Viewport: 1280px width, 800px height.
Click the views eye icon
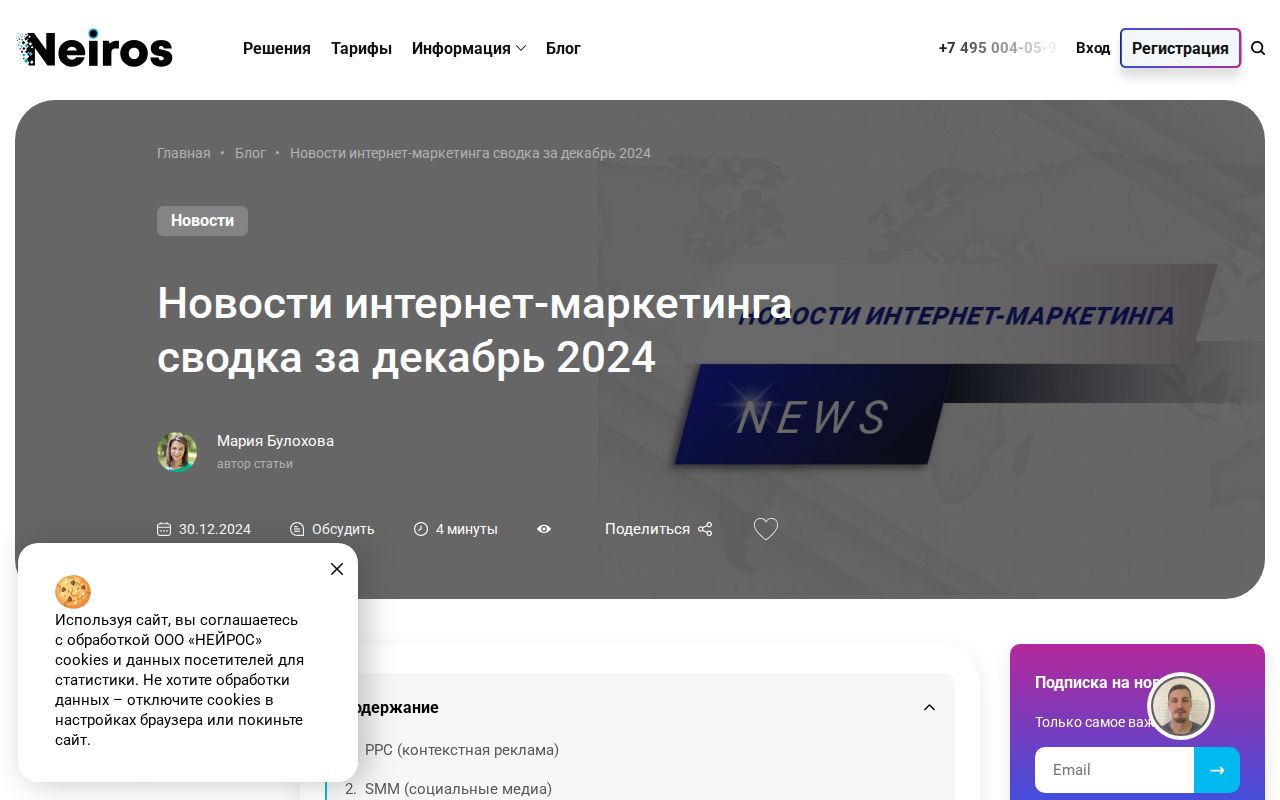(x=544, y=529)
